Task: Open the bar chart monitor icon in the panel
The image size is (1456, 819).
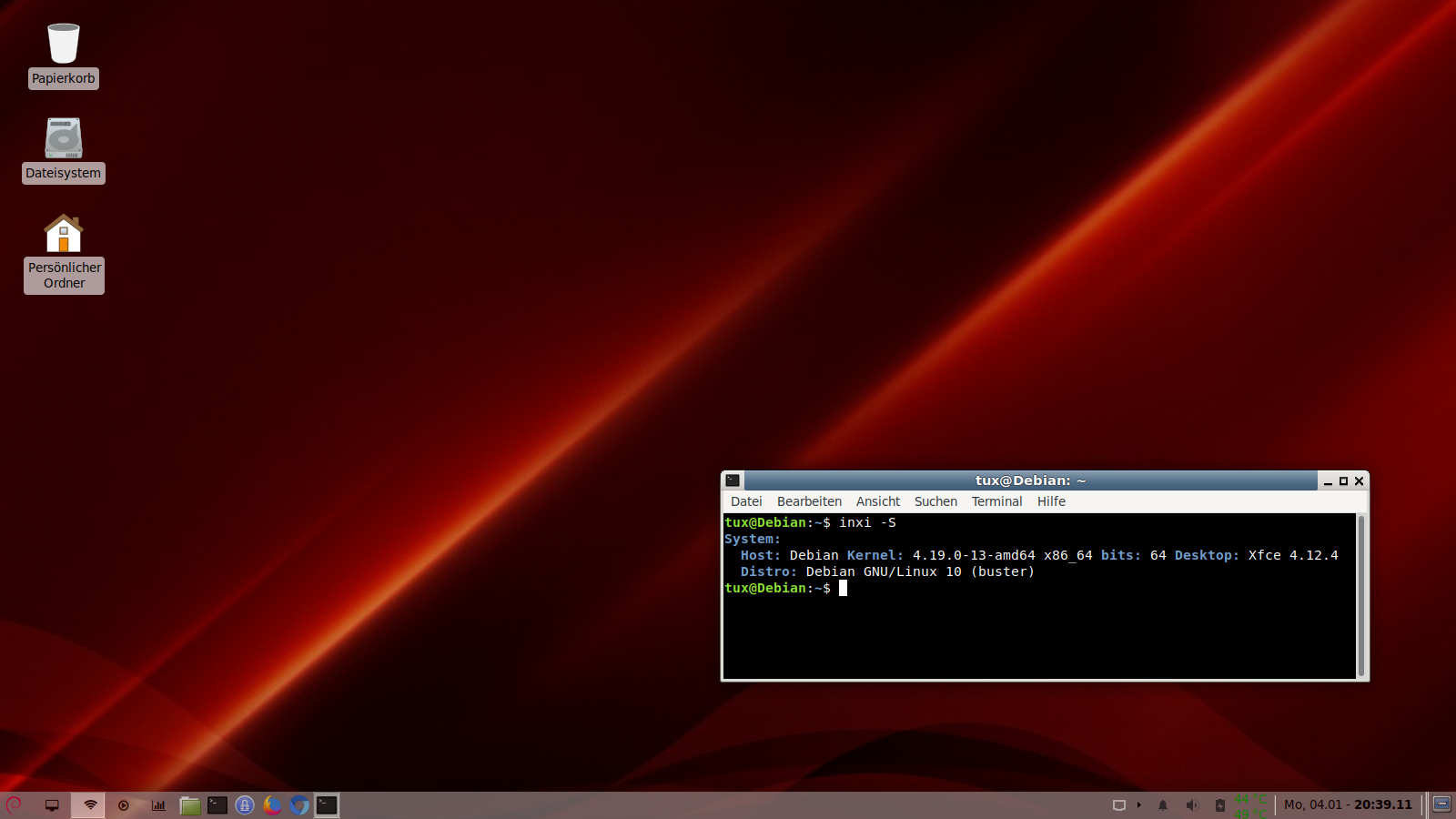Action: tap(158, 805)
